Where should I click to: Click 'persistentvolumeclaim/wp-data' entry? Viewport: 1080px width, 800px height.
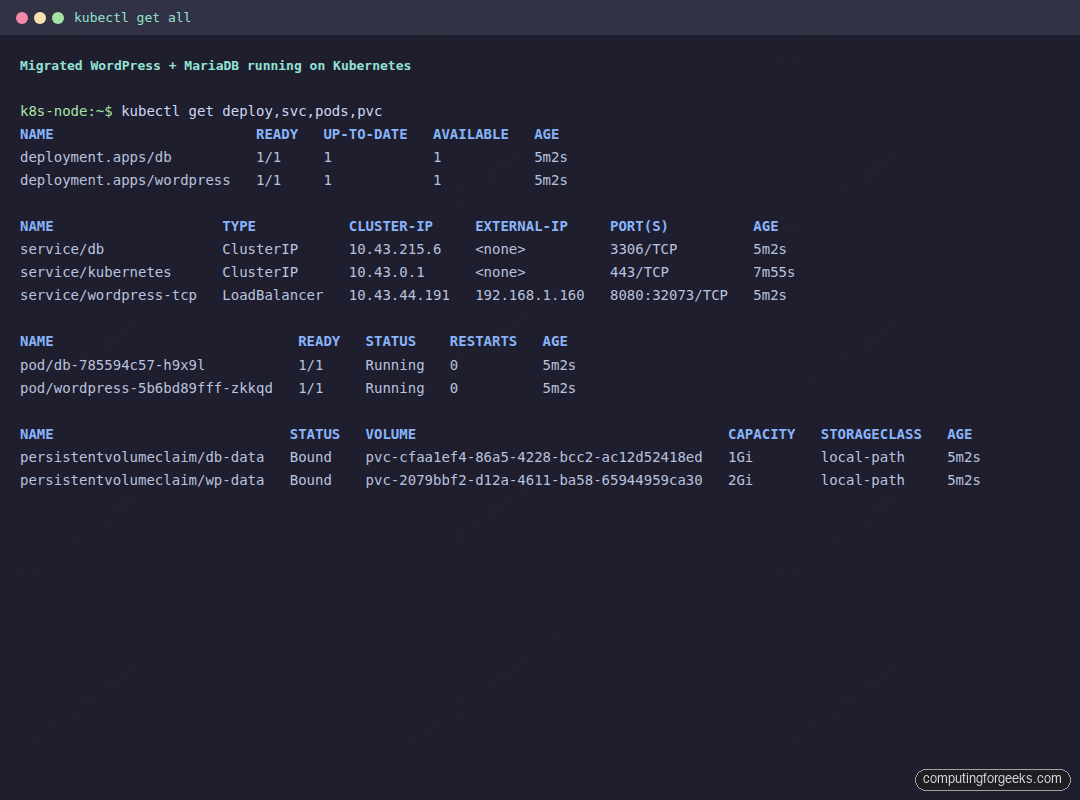142,480
